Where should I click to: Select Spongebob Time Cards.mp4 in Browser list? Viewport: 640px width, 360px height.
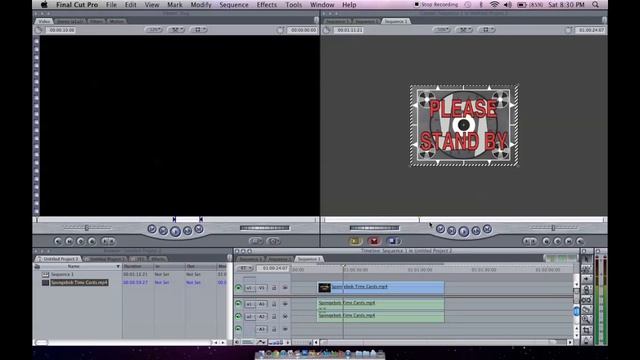point(79,282)
